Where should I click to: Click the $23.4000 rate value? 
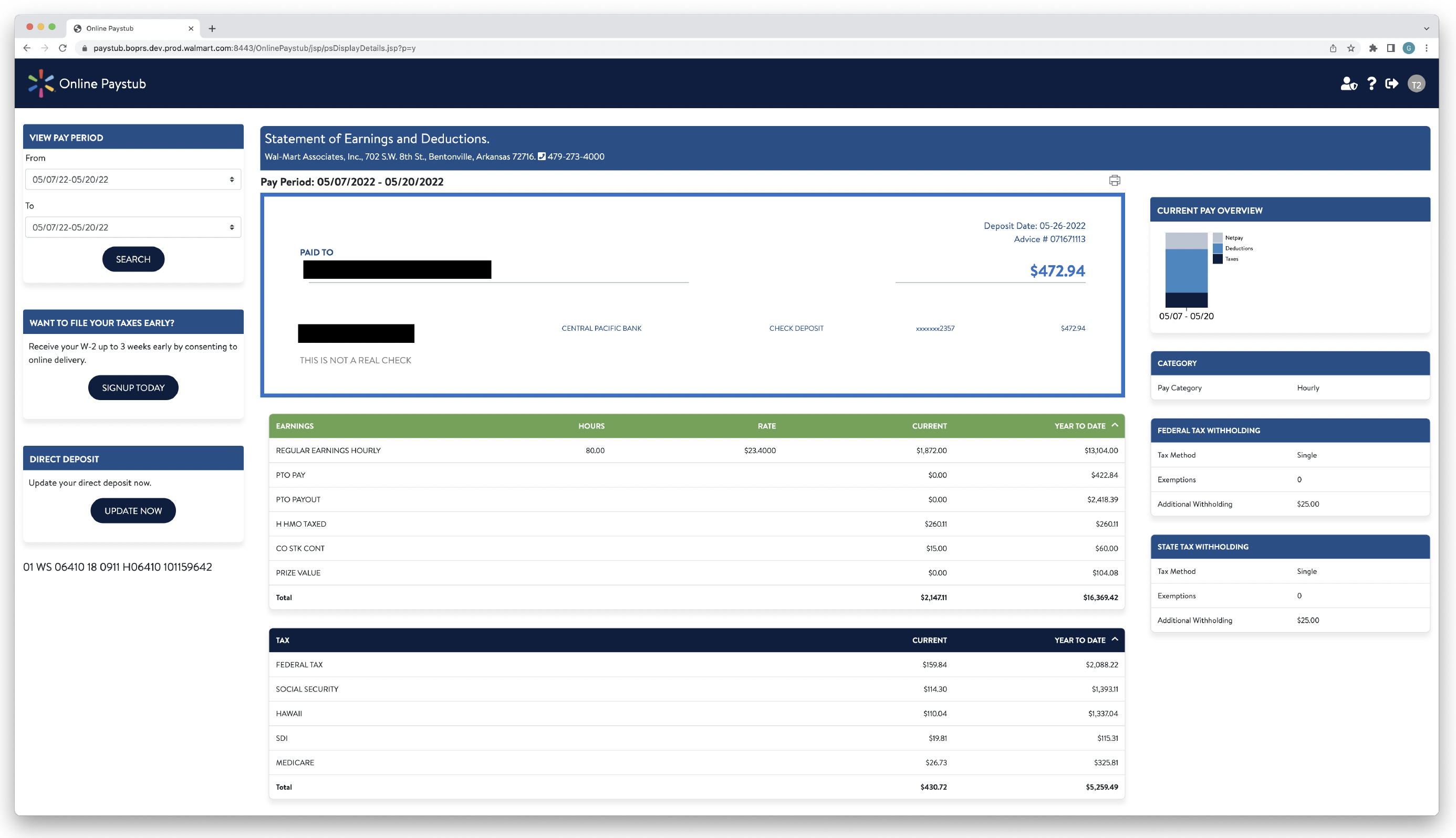tap(760, 451)
